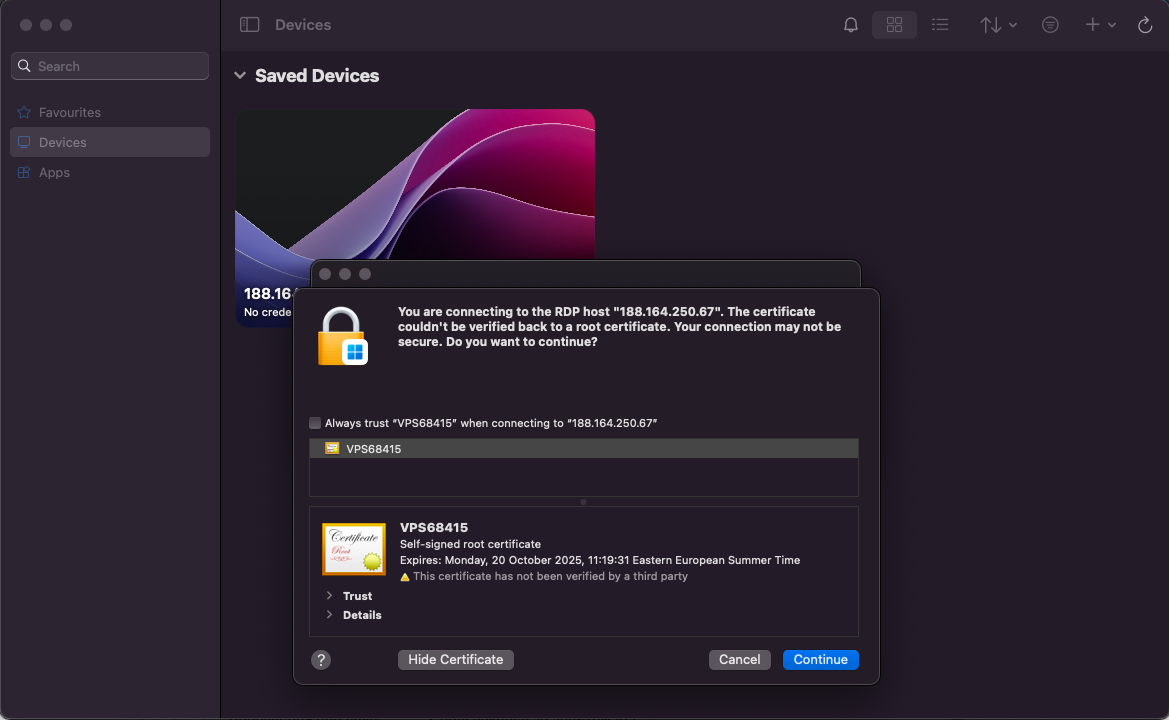Refresh the devices list
The width and height of the screenshot is (1169, 720).
pos(1145,25)
